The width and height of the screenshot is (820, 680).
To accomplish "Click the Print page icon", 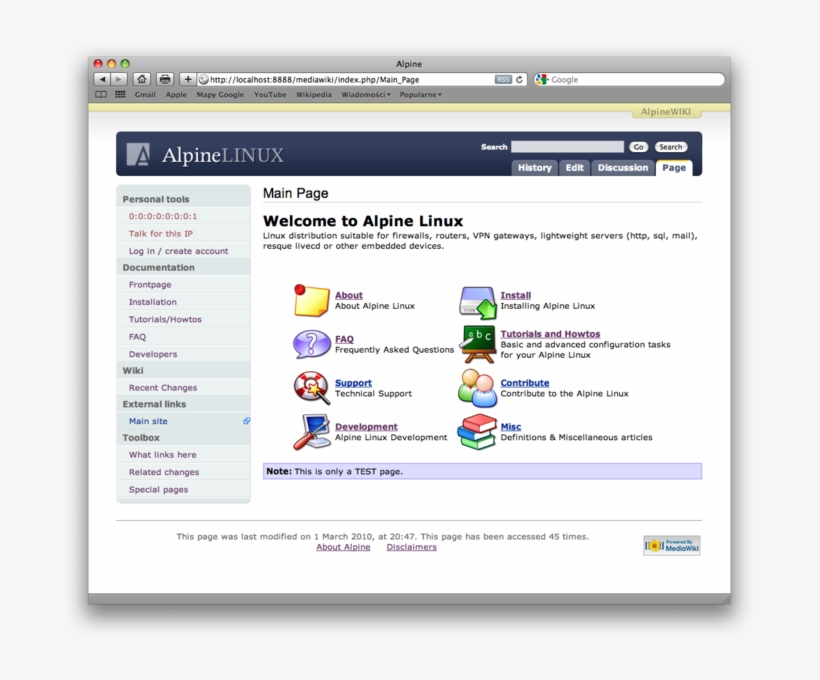I will click(x=165, y=80).
